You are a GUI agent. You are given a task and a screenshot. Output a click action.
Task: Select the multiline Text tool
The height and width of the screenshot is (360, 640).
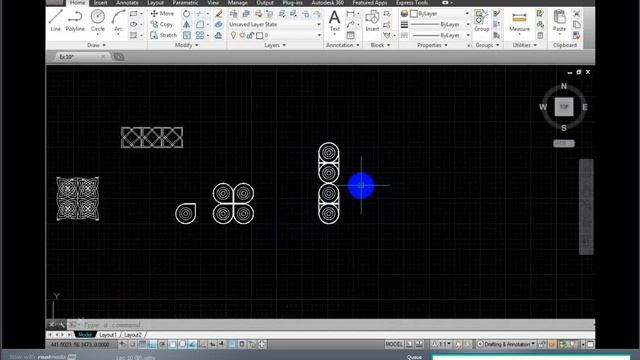[x=334, y=20]
